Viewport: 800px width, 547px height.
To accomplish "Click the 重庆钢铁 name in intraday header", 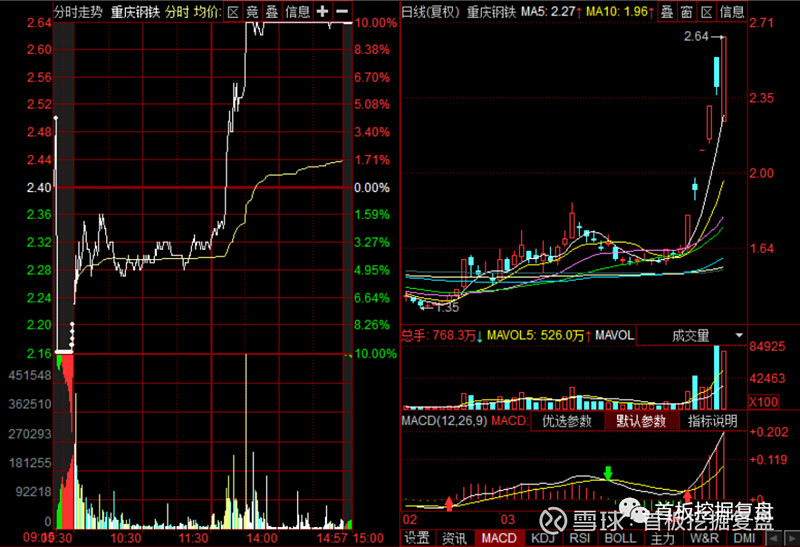I will click(x=135, y=11).
